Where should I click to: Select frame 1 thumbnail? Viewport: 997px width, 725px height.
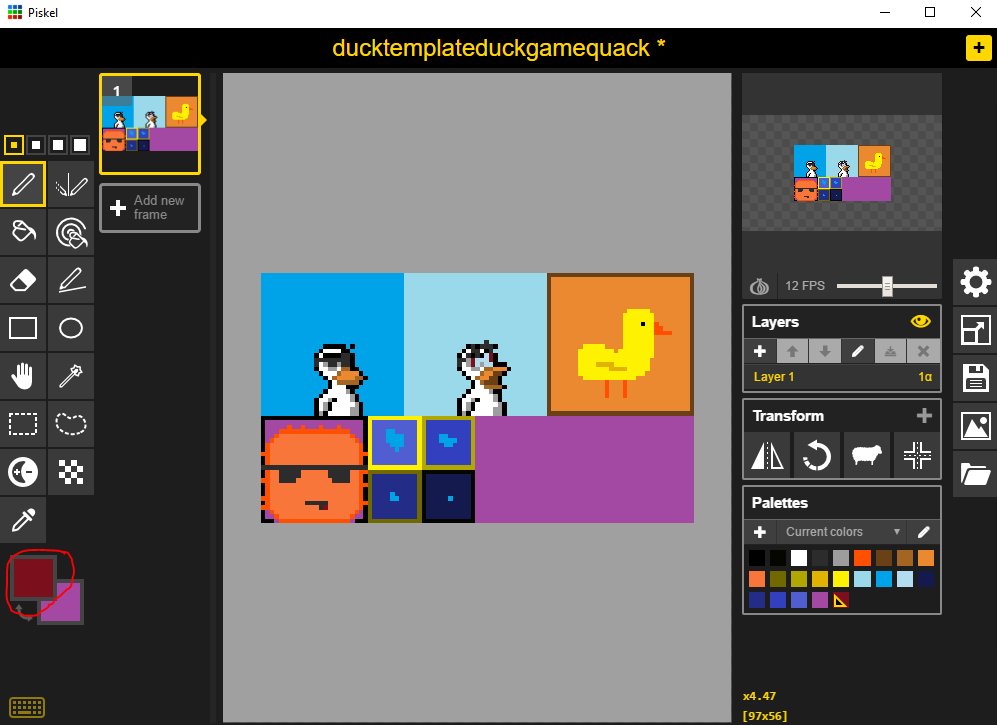tap(150, 124)
